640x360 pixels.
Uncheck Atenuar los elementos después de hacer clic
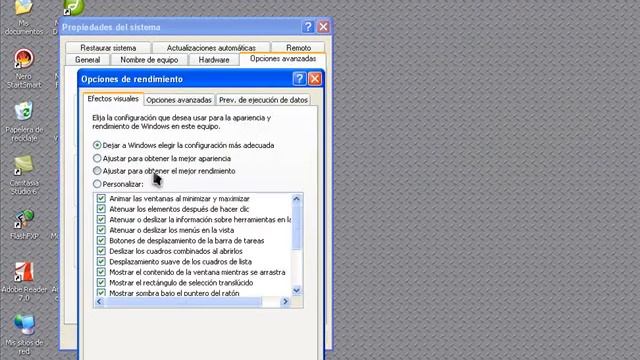tap(101, 209)
